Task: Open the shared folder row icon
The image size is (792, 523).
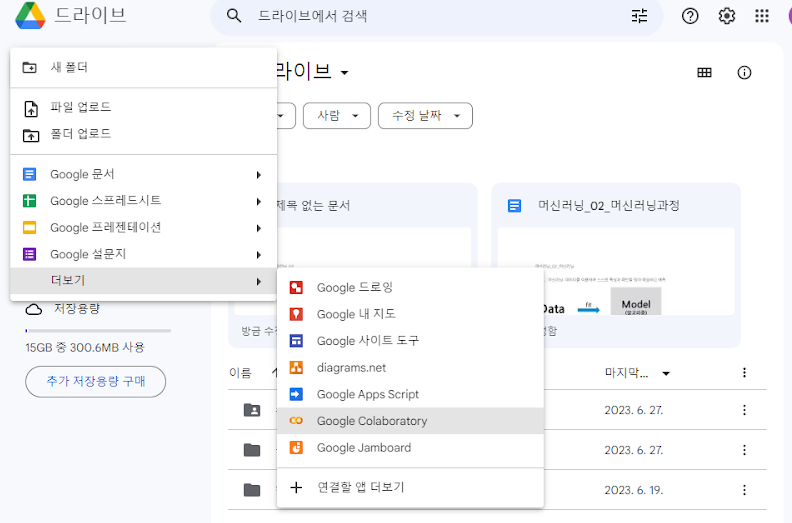Action: point(252,410)
